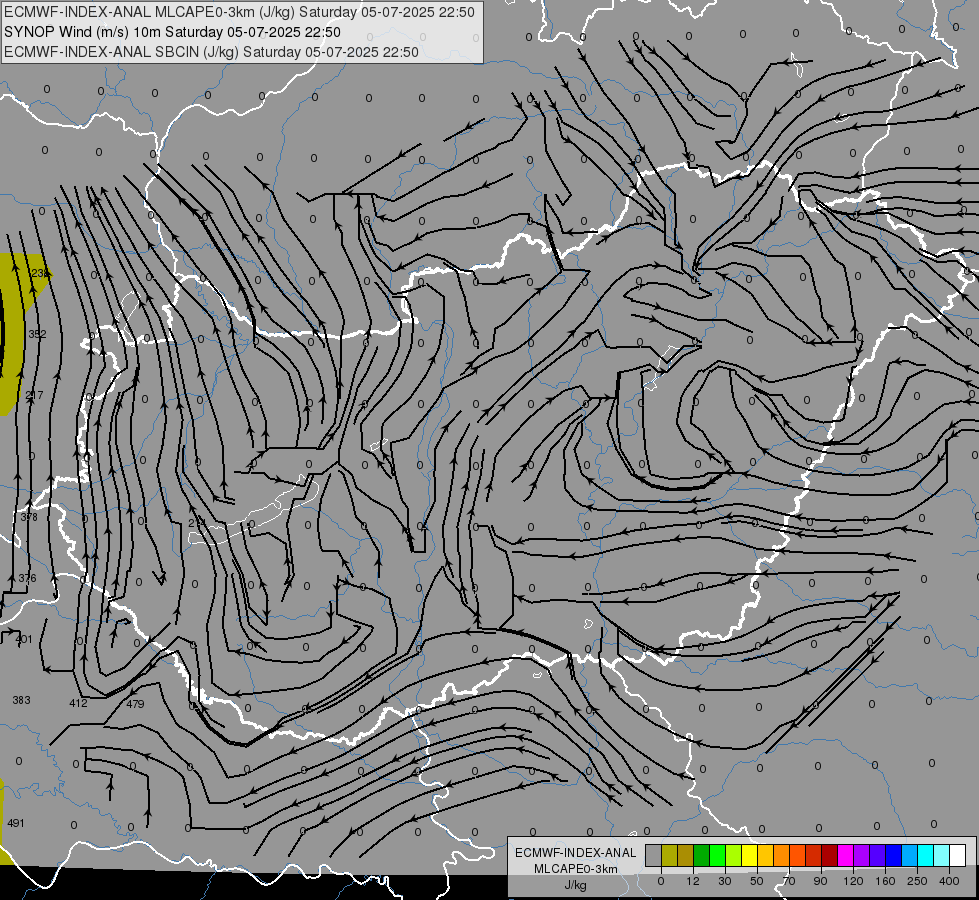Click the gray legend color swatch

pyautogui.click(x=653, y=856)
